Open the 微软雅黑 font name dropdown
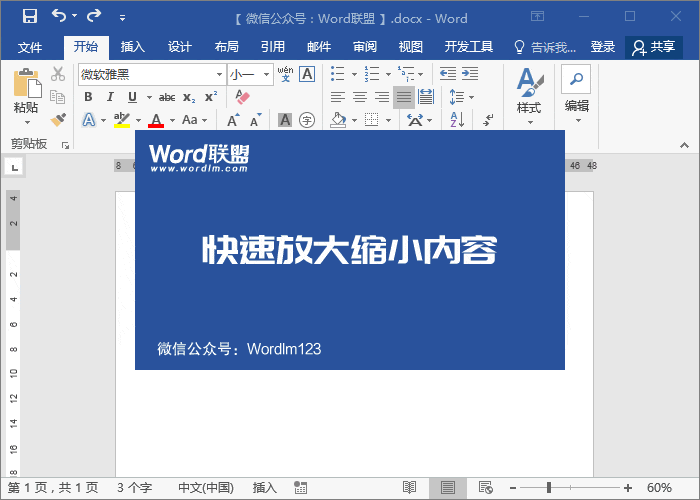Screen dimensions: 700x500 coord(219,75)
